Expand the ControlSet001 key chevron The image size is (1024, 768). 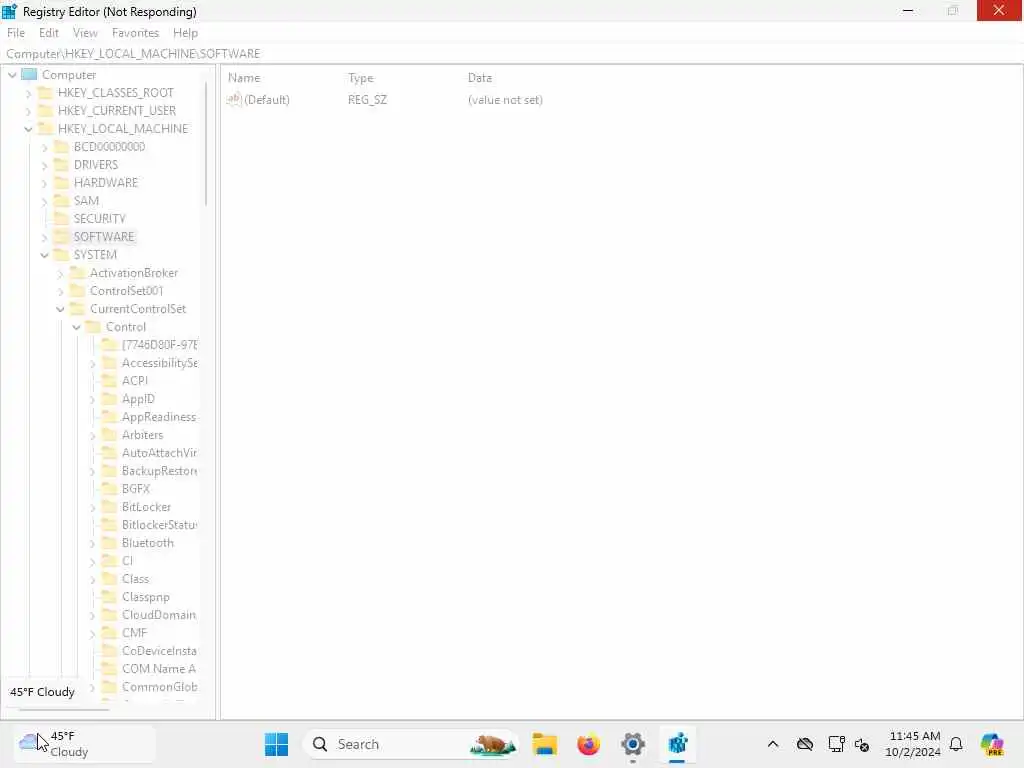(60, 291)
